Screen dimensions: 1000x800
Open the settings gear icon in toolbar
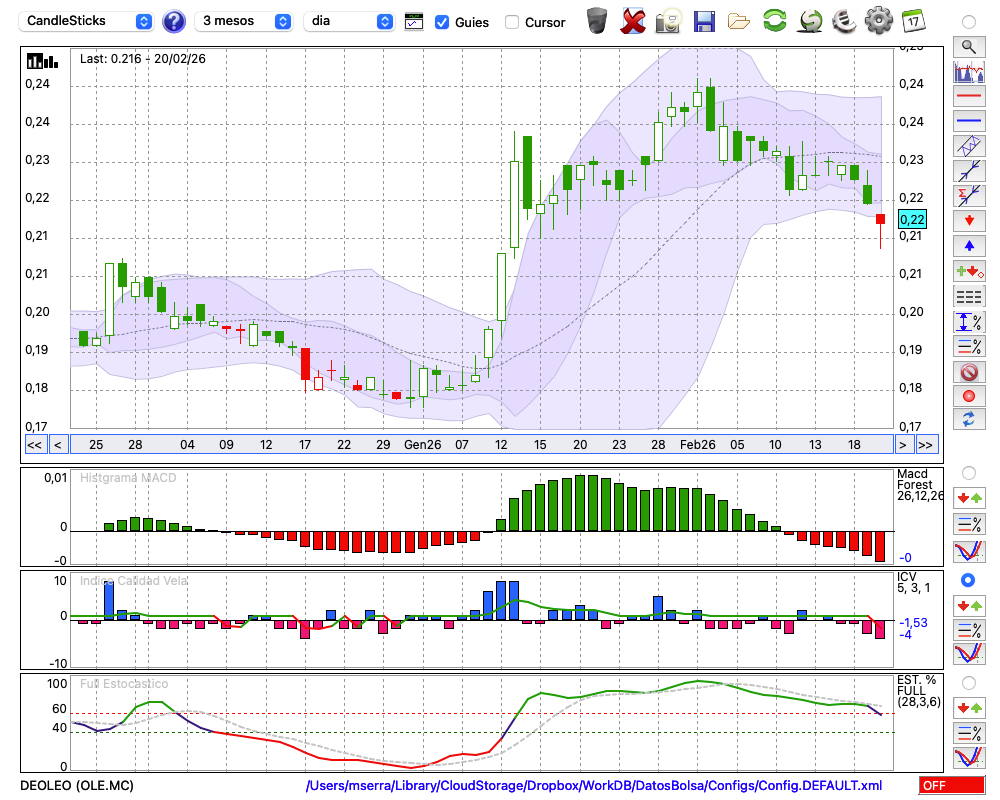[x=878, y=21]
